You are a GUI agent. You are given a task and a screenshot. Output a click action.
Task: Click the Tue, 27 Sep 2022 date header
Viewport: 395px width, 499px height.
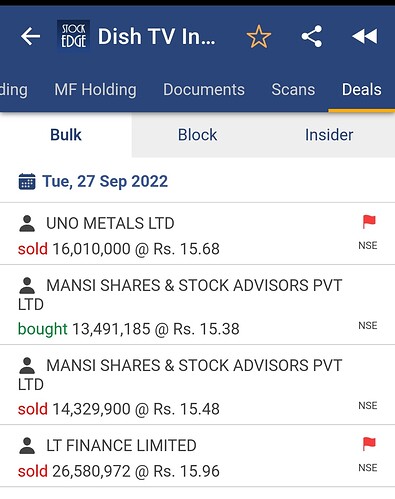[x=105, y=182]
